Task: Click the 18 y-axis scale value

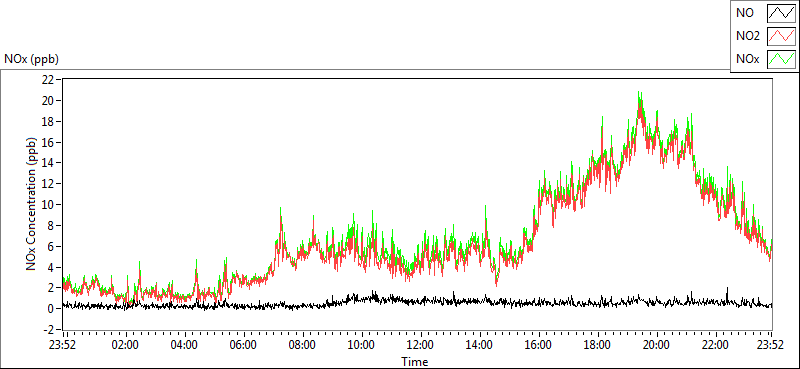Action: click(49, 121)
